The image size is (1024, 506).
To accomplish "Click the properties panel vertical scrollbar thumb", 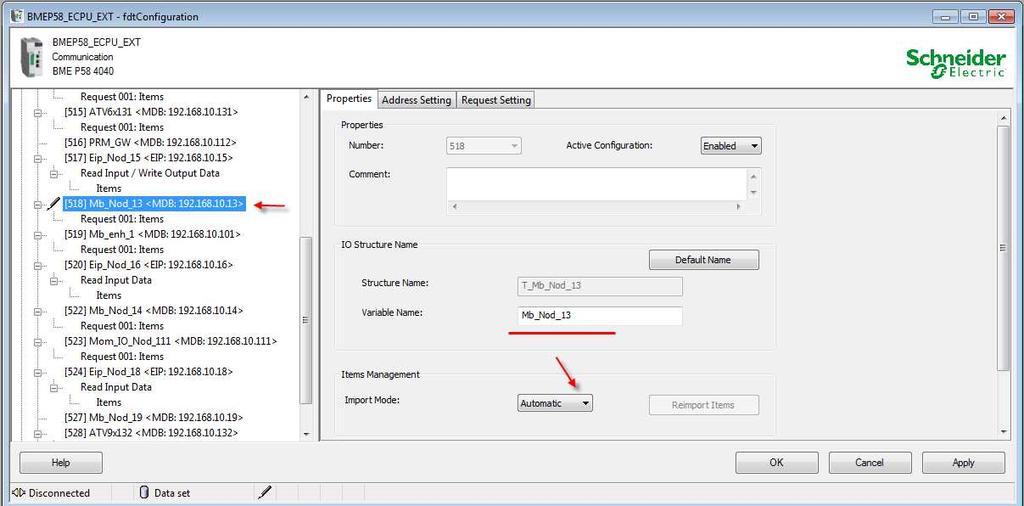I will (1004, 248).
